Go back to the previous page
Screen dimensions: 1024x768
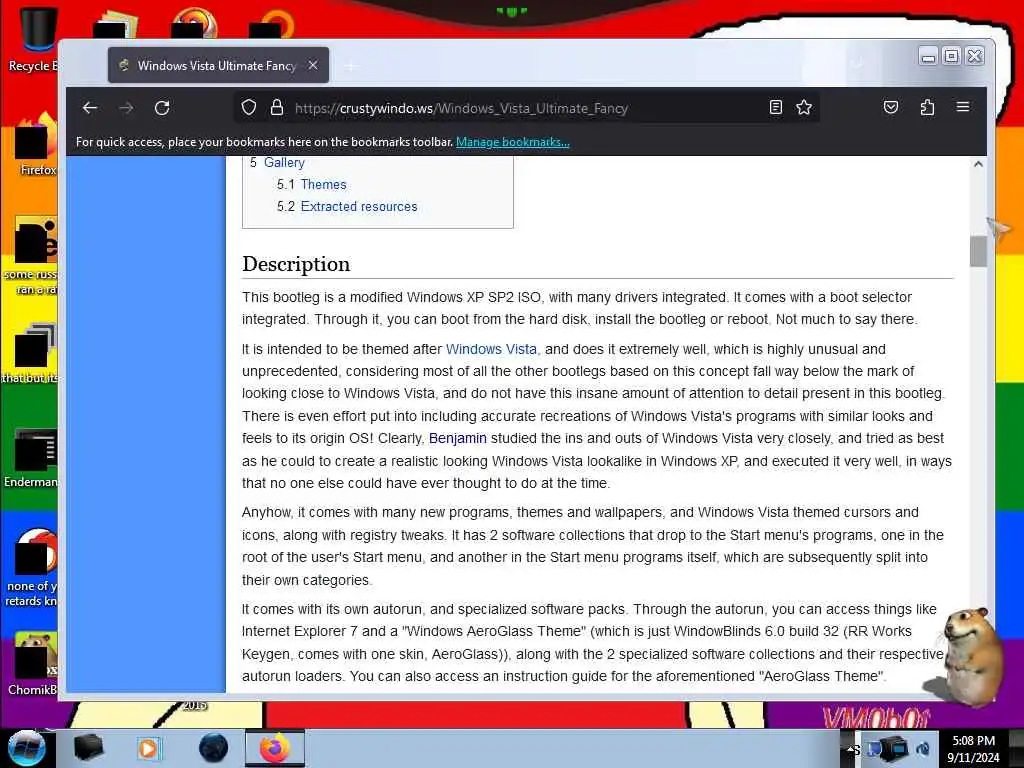90,108
